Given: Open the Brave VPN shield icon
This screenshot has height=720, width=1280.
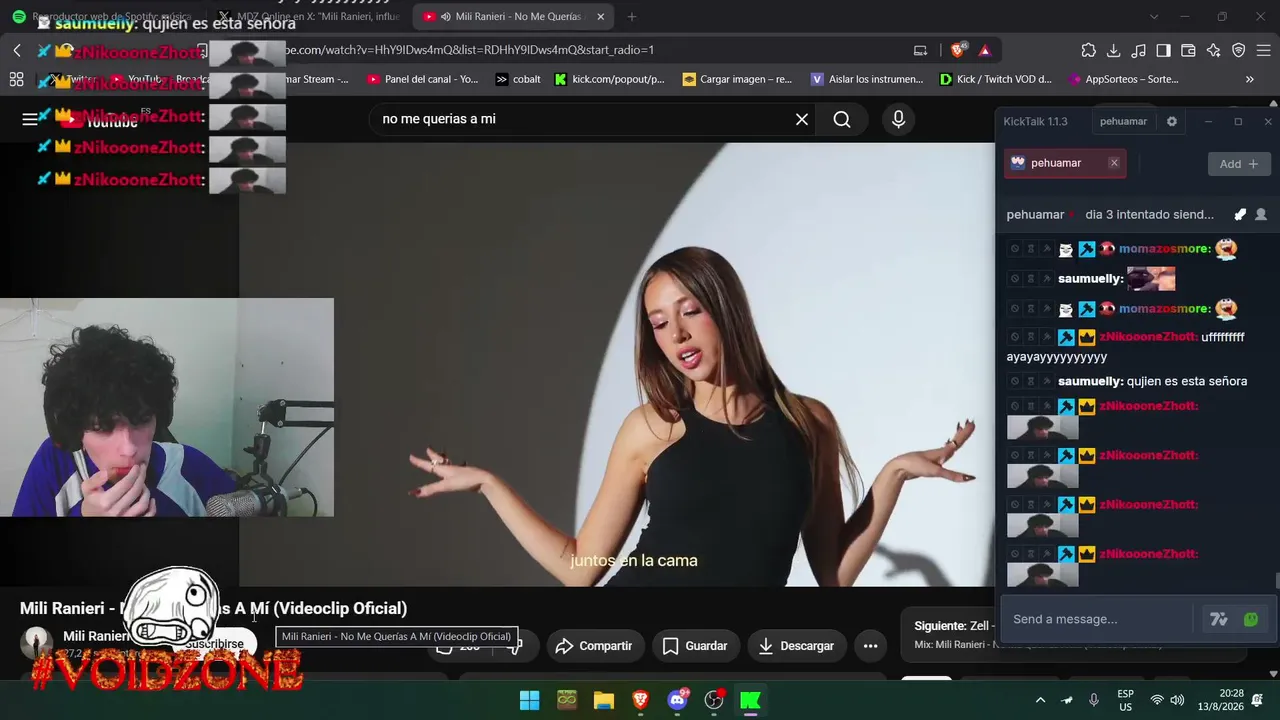Looking at the screenshot, I should pyautogui.click(x=1238, y=50).
